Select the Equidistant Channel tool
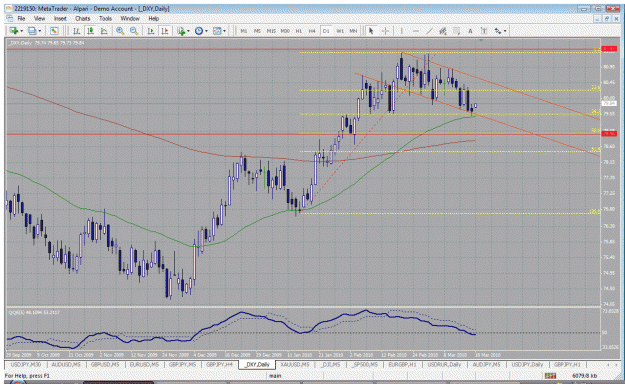This screenshot has height=384, width=625. click(x=443, y=31)
